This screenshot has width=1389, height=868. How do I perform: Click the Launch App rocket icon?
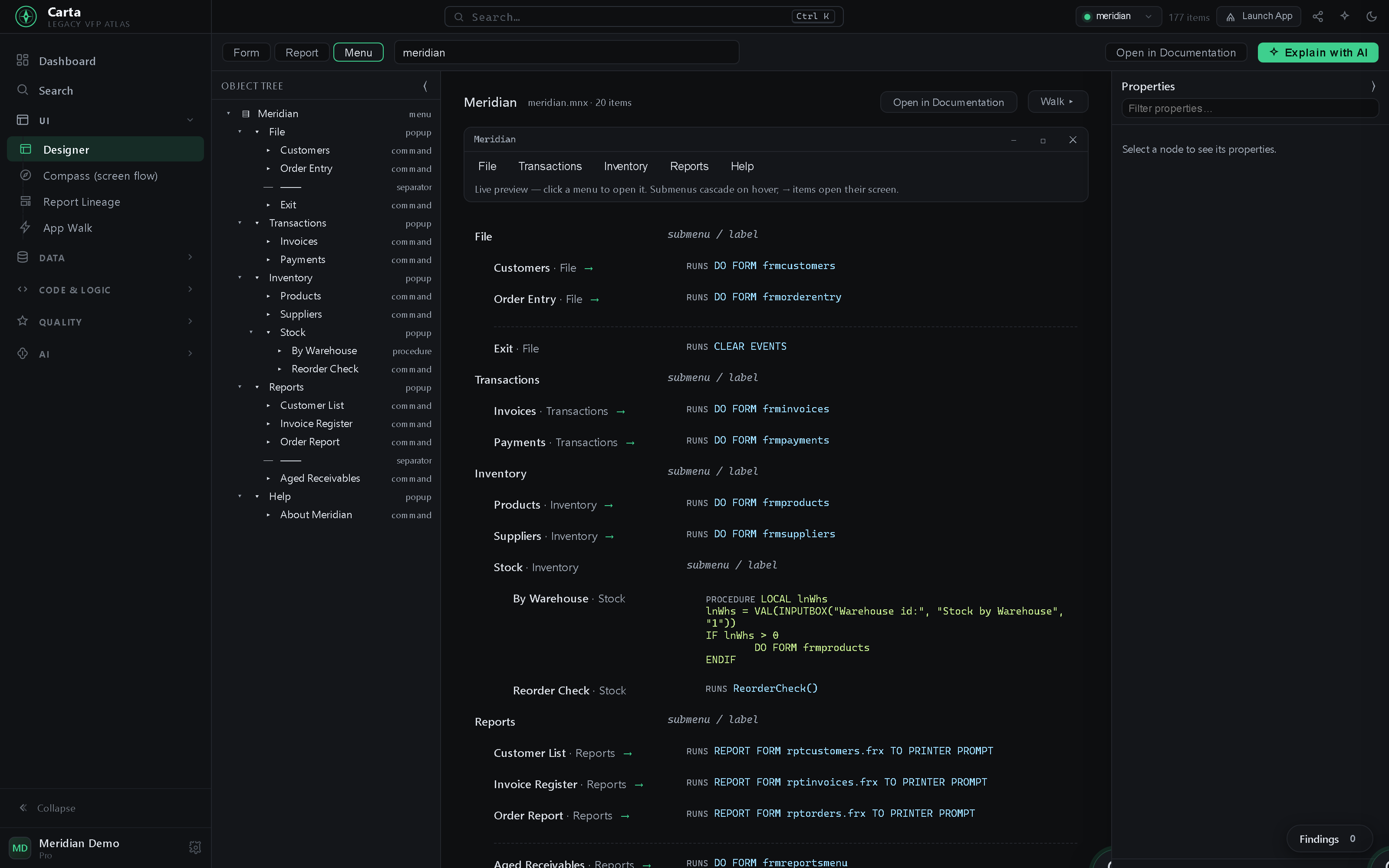[x=1230, y=17]
